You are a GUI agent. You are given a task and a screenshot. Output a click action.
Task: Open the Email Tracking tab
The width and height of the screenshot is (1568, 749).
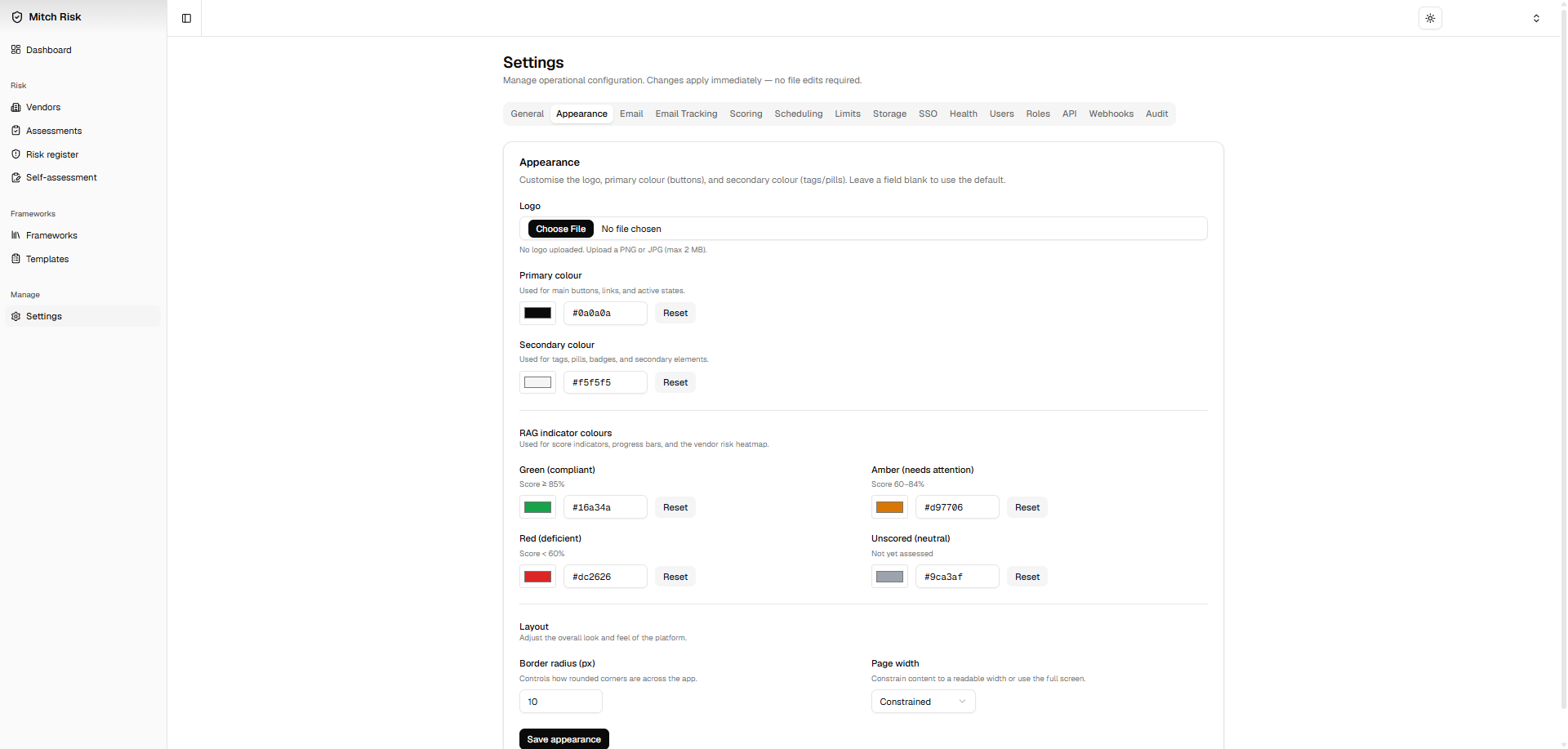pos(686,114)
